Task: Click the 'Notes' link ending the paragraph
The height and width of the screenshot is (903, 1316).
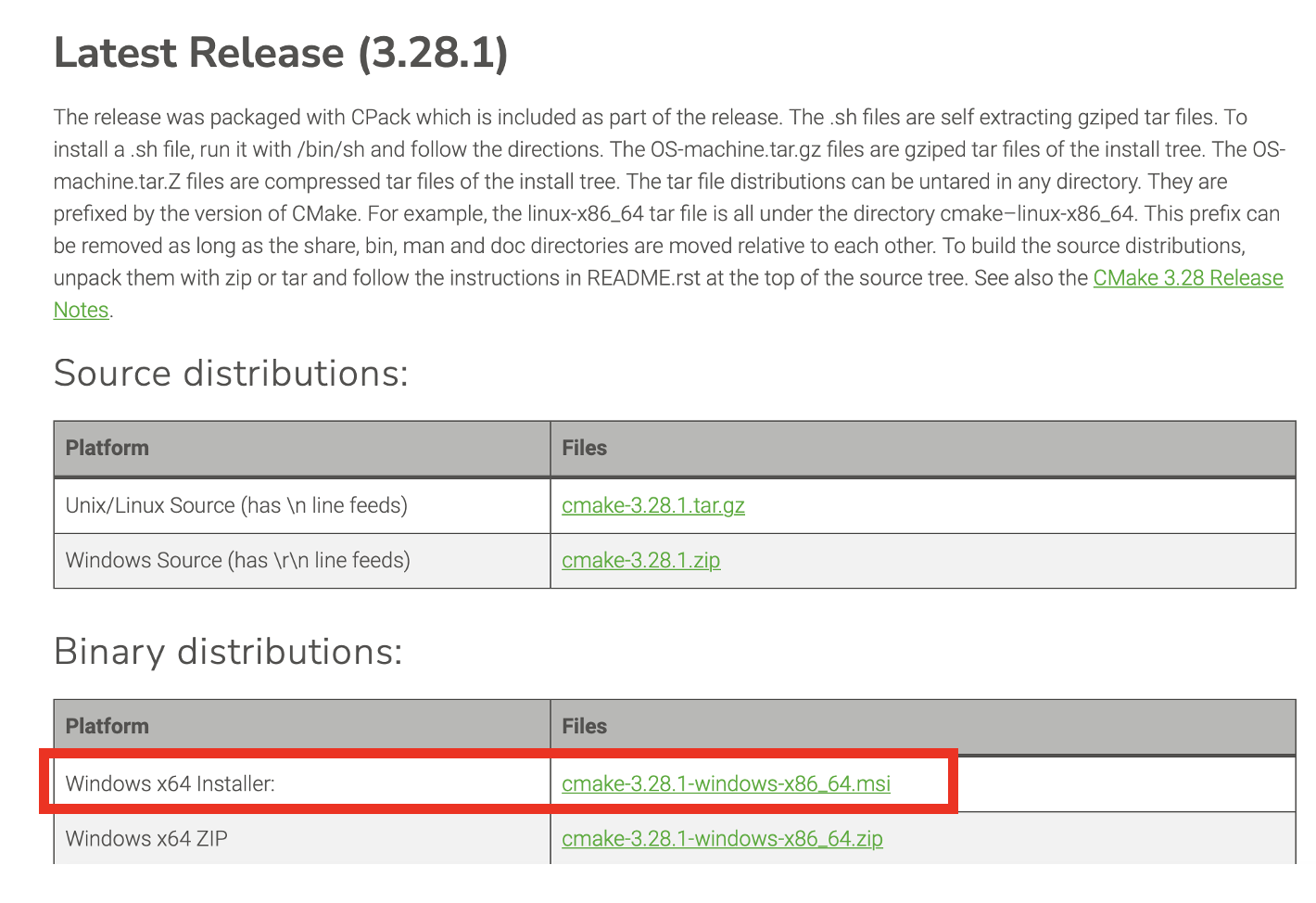Action: [x=82, y=310]
